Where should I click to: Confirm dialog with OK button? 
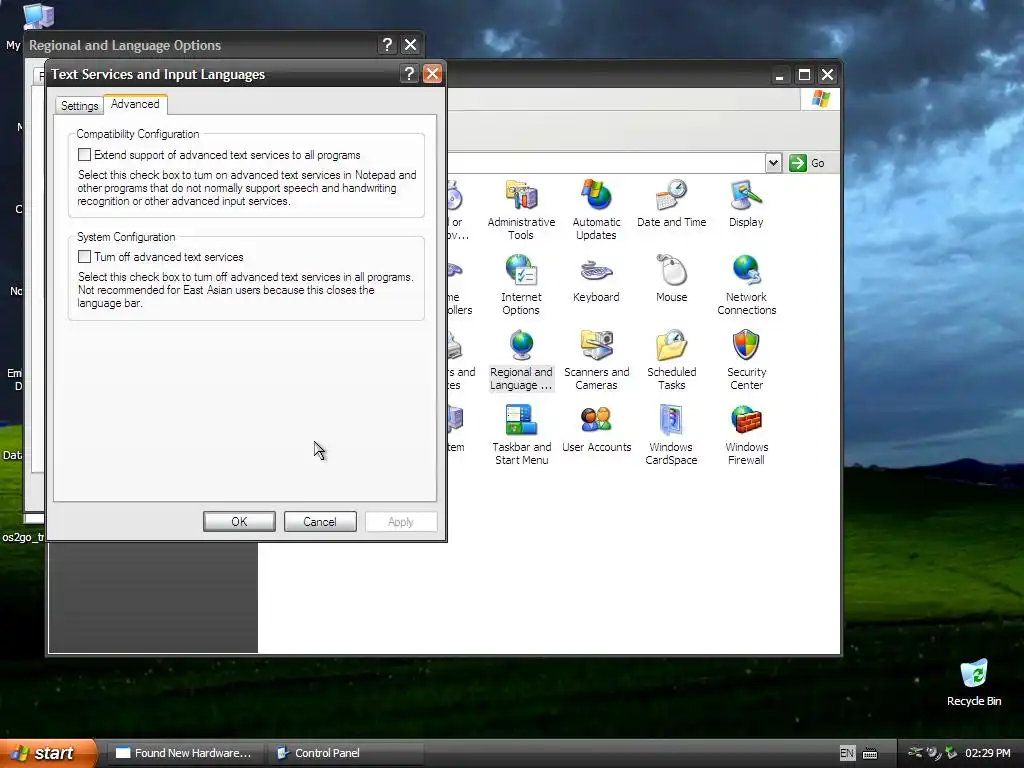click(239, 521)
